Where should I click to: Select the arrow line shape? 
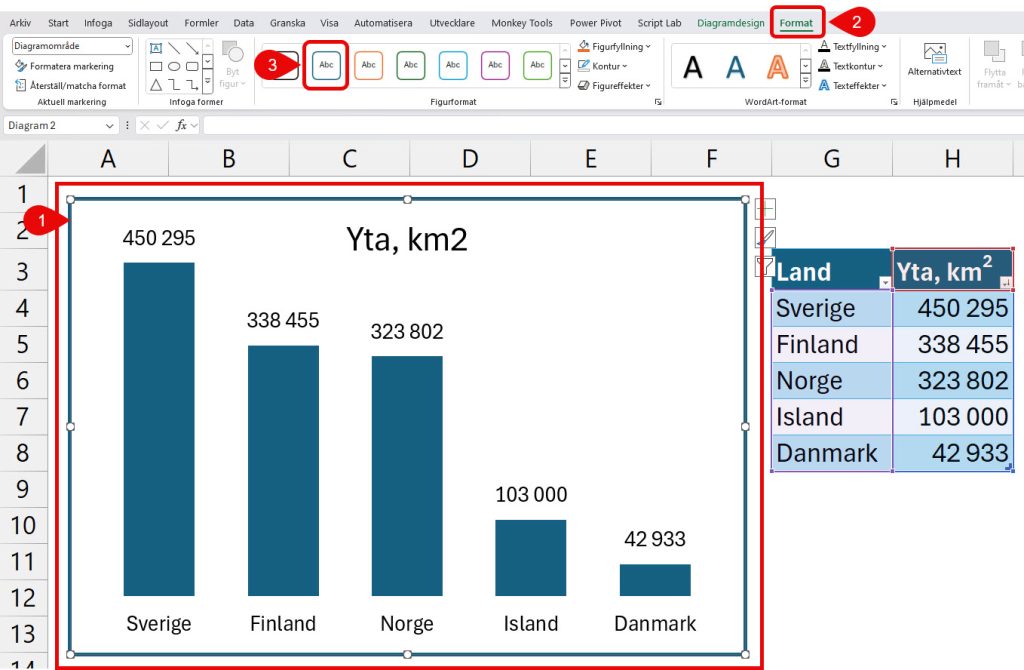pyautogui.click(x=192, y=48)
